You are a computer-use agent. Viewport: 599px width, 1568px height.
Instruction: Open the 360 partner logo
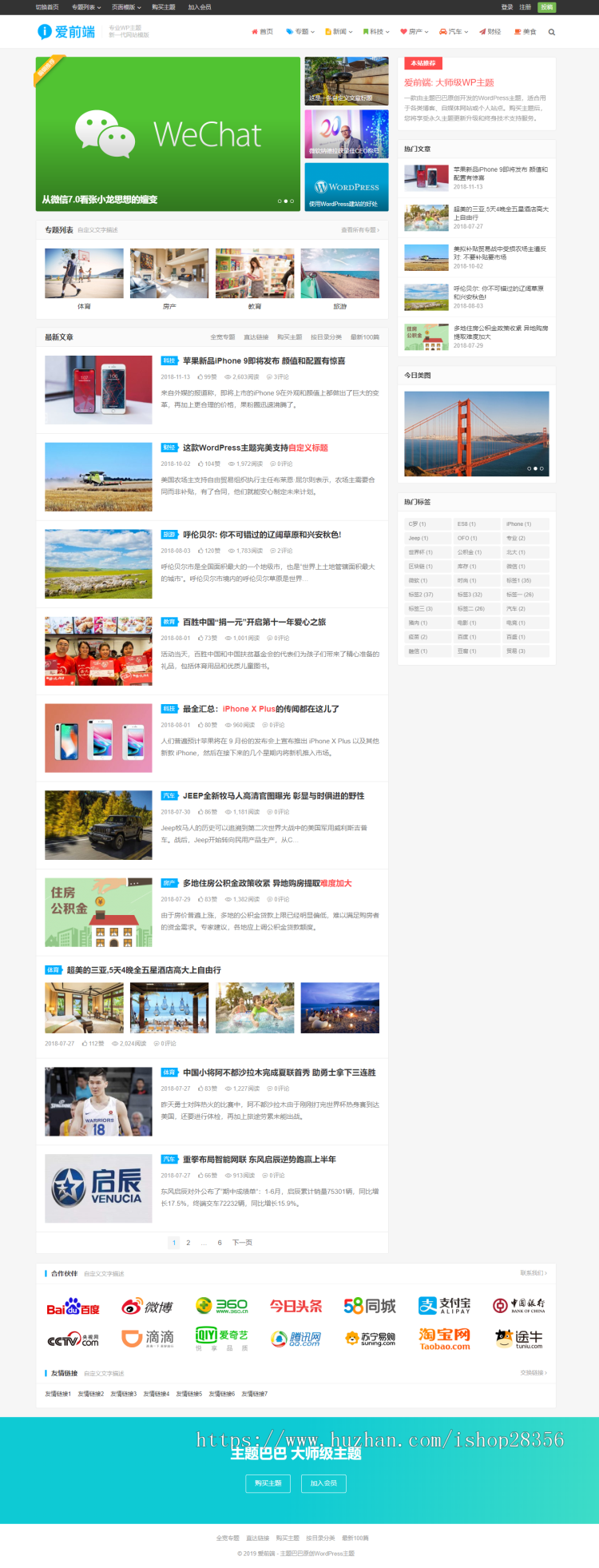[221, 1306]
